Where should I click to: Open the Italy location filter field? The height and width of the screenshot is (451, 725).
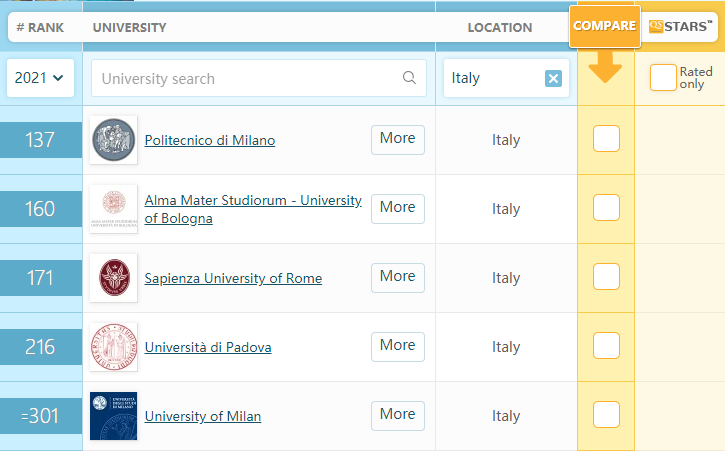point(506,78)
